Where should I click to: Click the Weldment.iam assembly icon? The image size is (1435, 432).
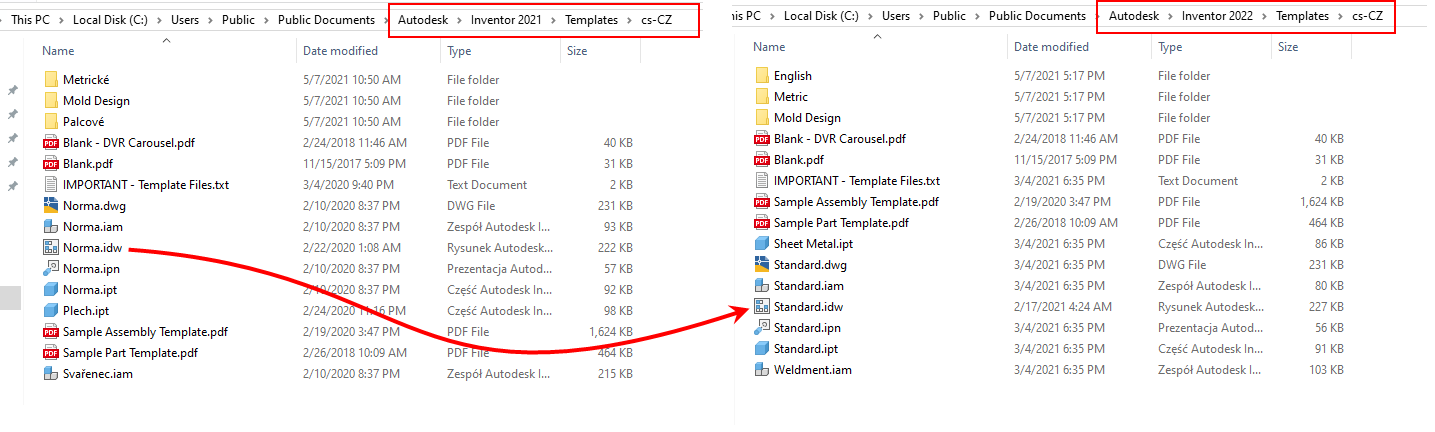point(762,370)
